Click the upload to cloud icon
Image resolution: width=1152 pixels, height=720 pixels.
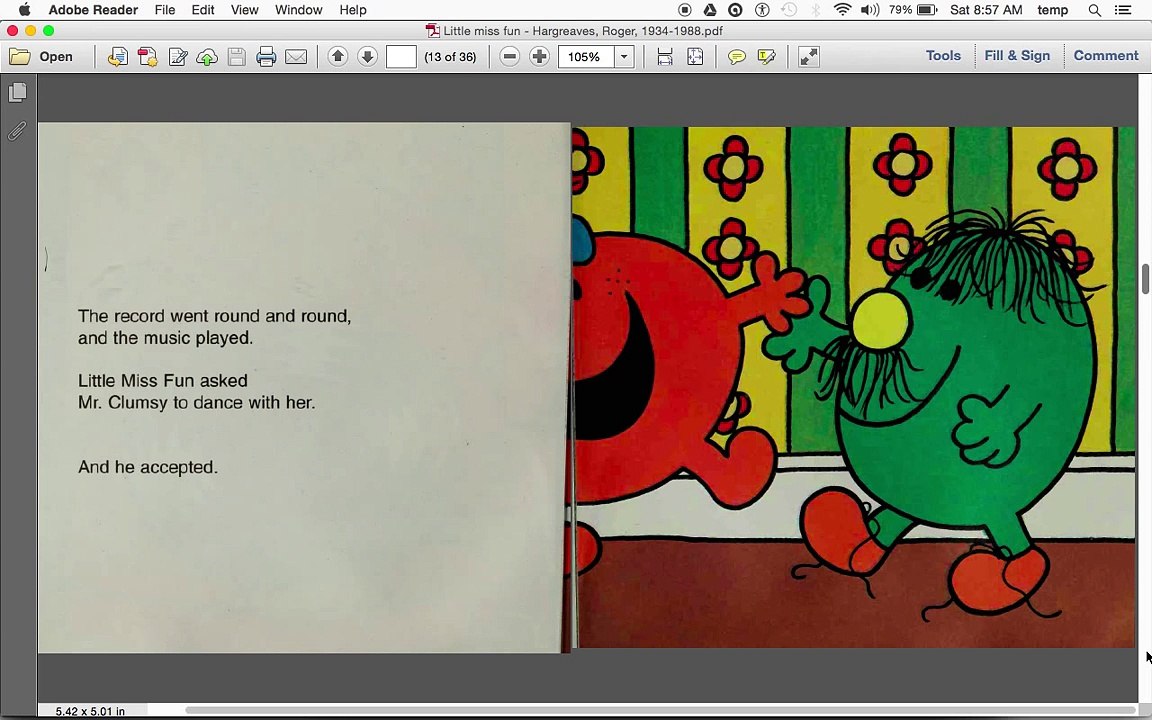(x=207, y=57)
